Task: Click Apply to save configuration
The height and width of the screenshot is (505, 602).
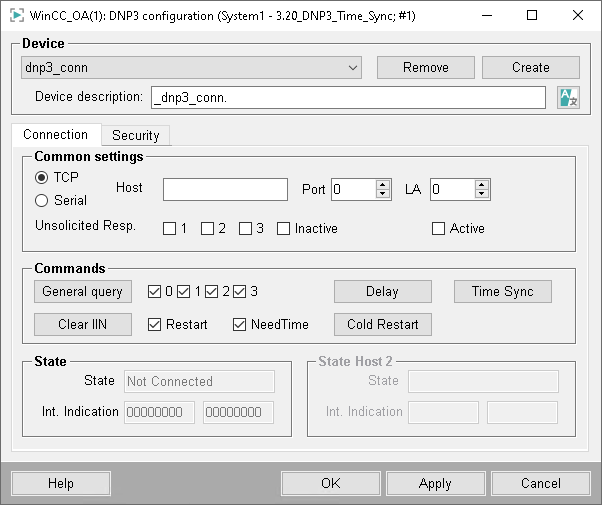Action: (435, 483)
